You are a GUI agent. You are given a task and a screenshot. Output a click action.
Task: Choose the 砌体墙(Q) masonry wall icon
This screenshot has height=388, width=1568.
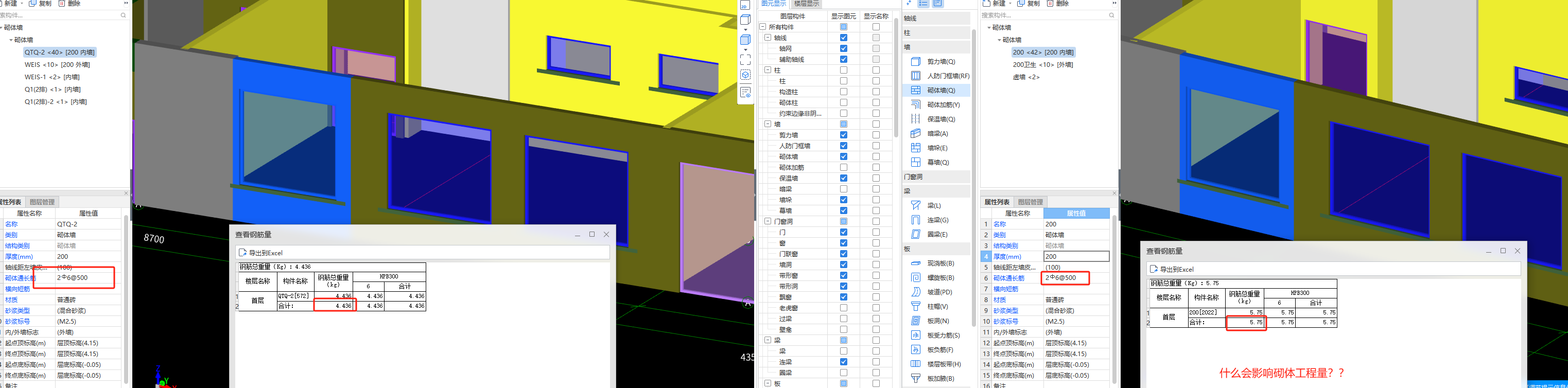(915, 90)
